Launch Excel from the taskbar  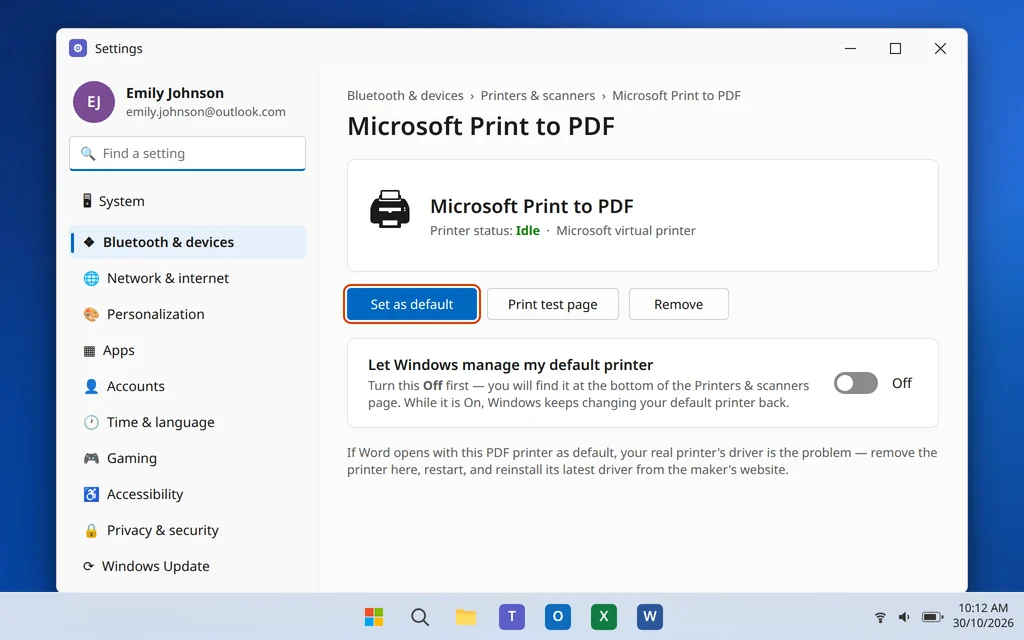coord(604,616)
